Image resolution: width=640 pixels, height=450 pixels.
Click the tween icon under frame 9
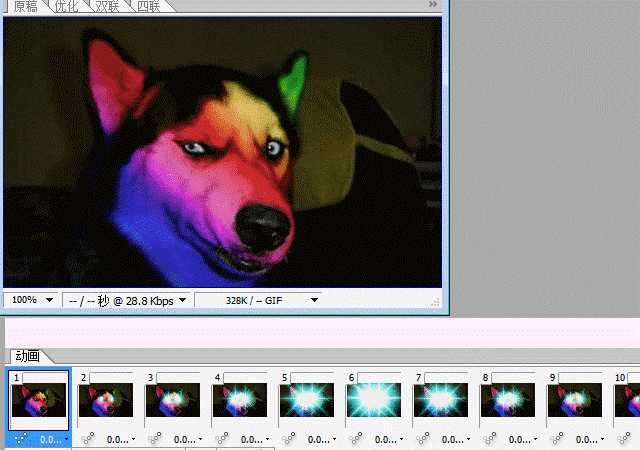(557, 439)
